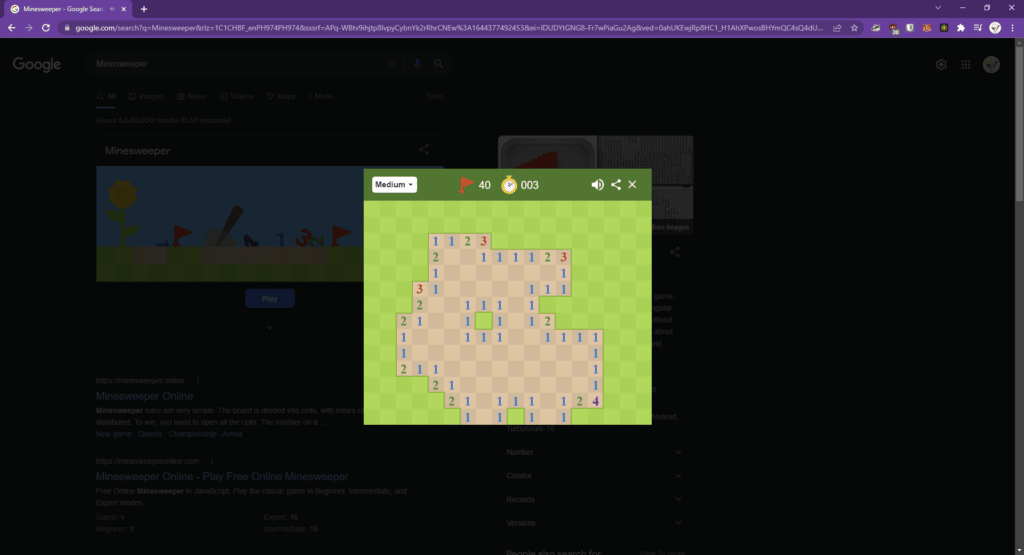
Task: Click the extension icon with the badge number
Action: coord(893,28)
